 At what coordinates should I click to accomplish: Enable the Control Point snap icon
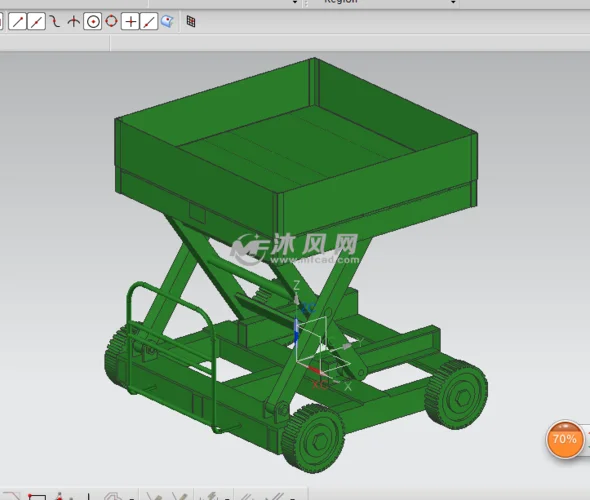pos(55,21)
